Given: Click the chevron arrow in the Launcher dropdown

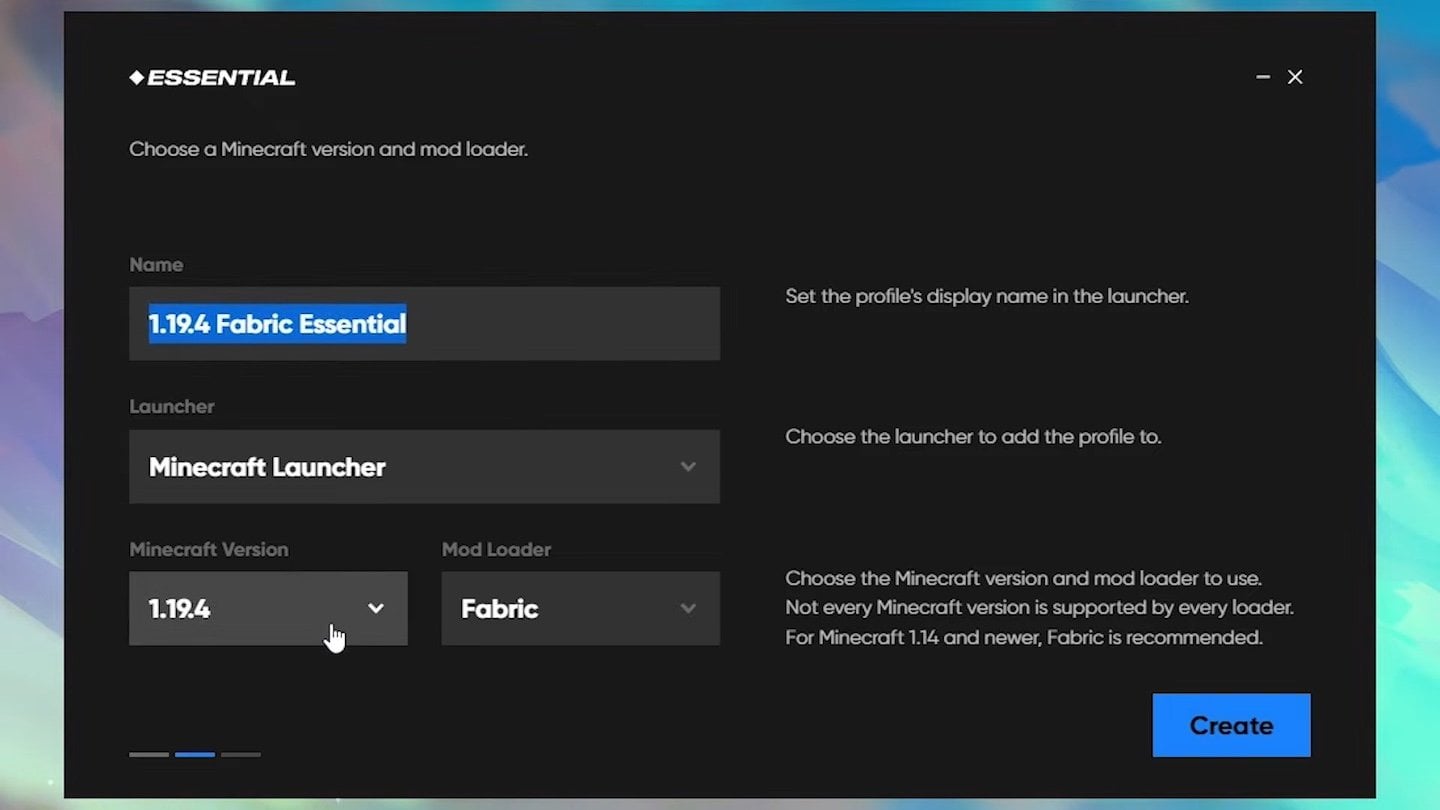Looking at the screenshot, I should pyautogui.click(x=688, y=467).
